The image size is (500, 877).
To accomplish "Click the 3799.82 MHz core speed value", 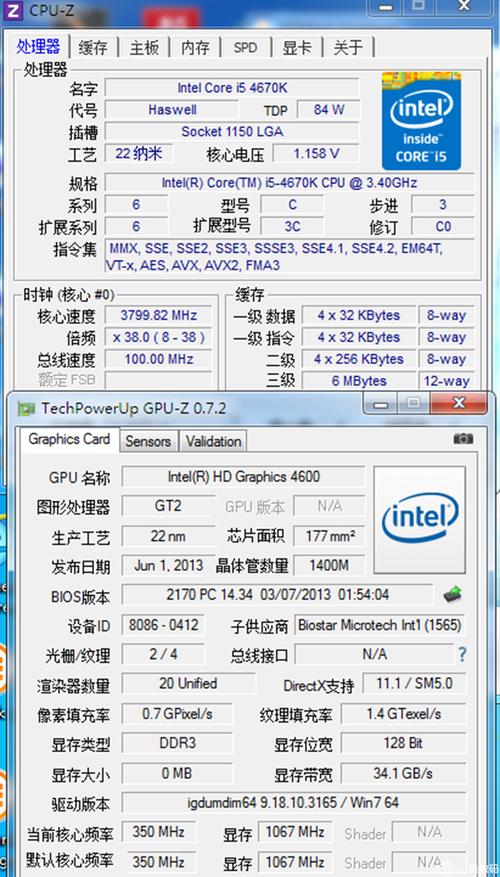I will [158, 315].
